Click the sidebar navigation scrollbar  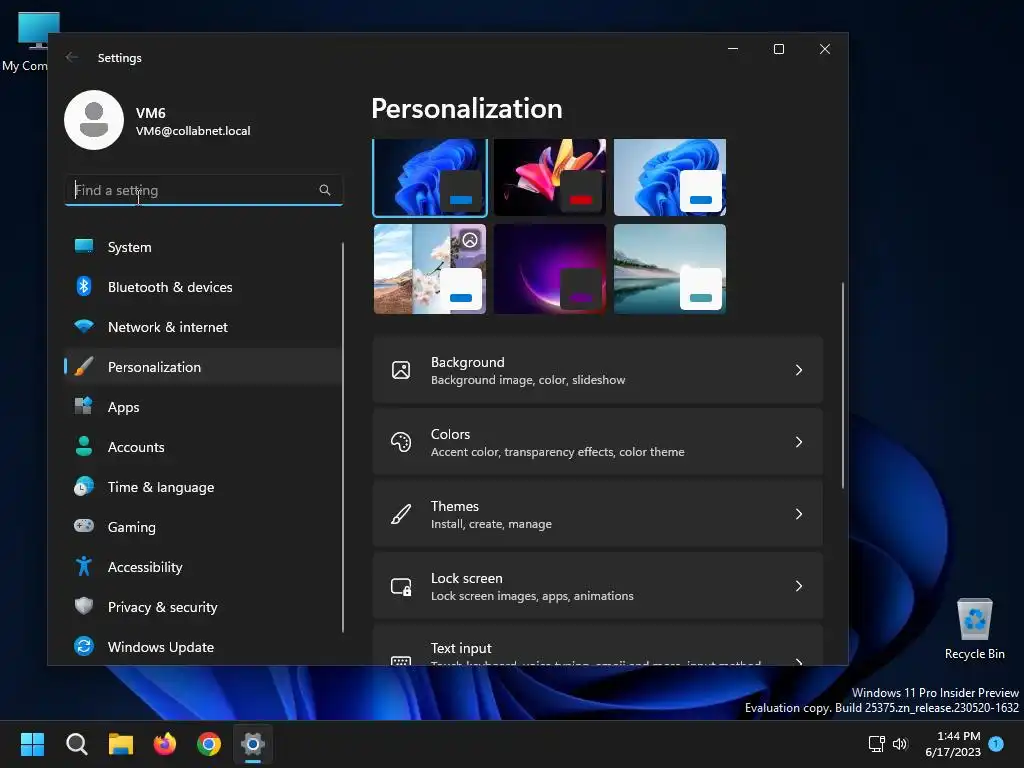click(x=343, y=438)
